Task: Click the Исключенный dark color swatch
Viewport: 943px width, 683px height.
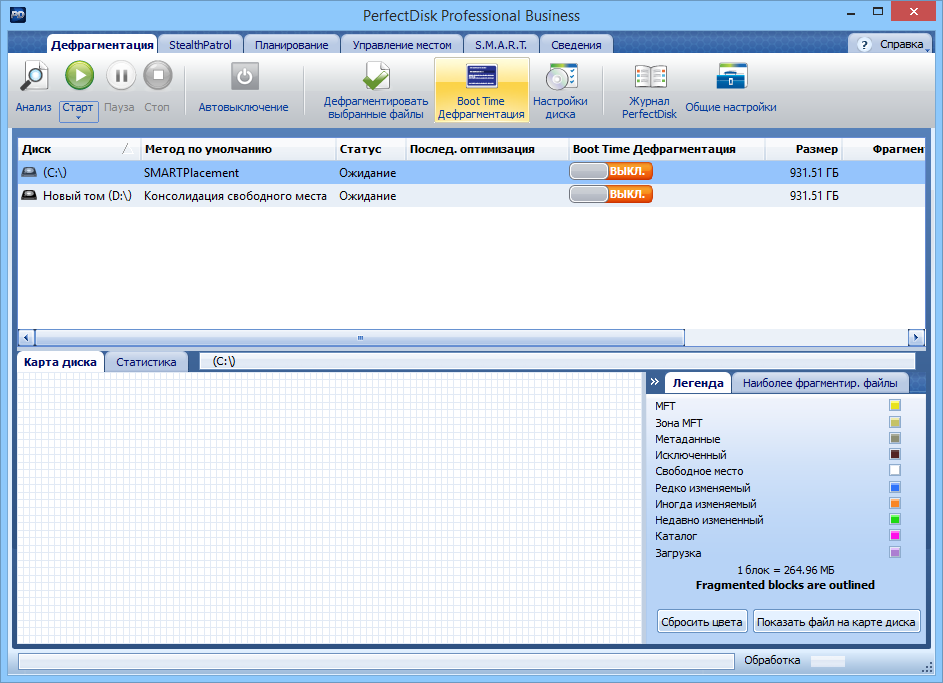Action: [895, 455]
